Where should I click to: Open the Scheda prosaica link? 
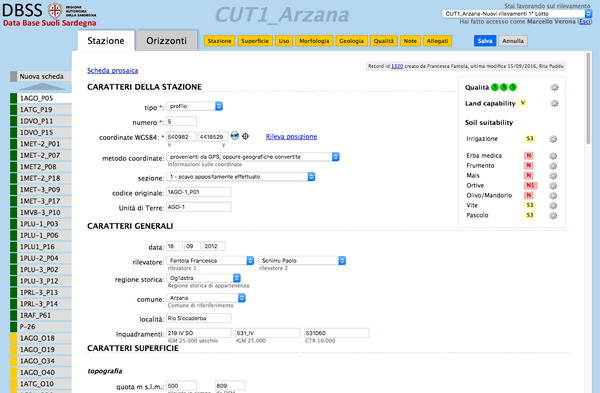(112, 70)
